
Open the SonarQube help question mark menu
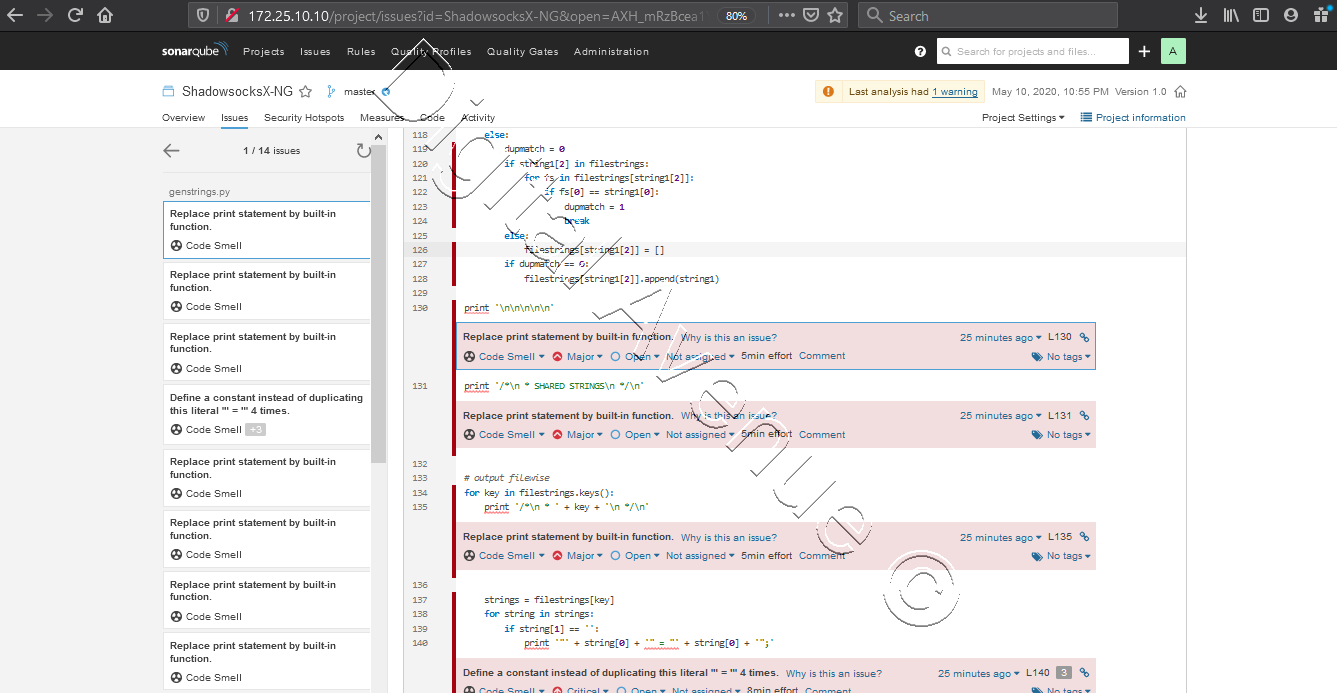(918, 51)
